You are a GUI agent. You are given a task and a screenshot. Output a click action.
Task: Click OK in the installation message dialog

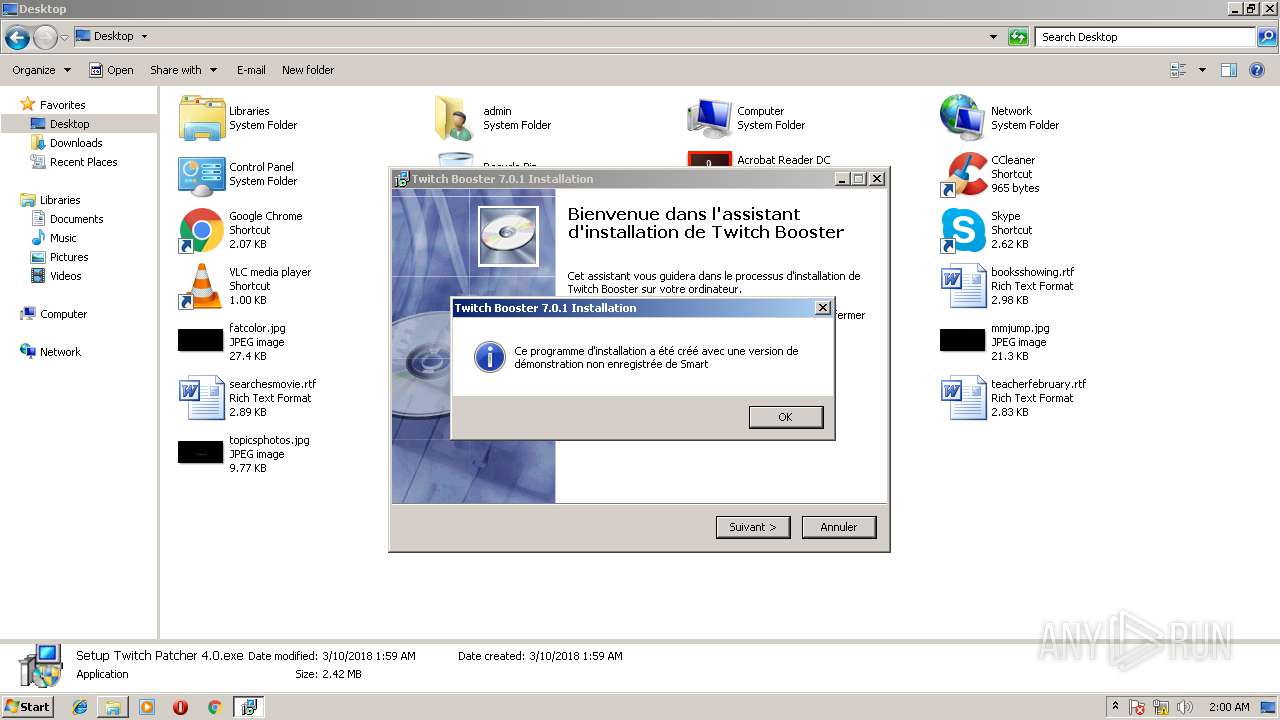[x=785, y=417]
